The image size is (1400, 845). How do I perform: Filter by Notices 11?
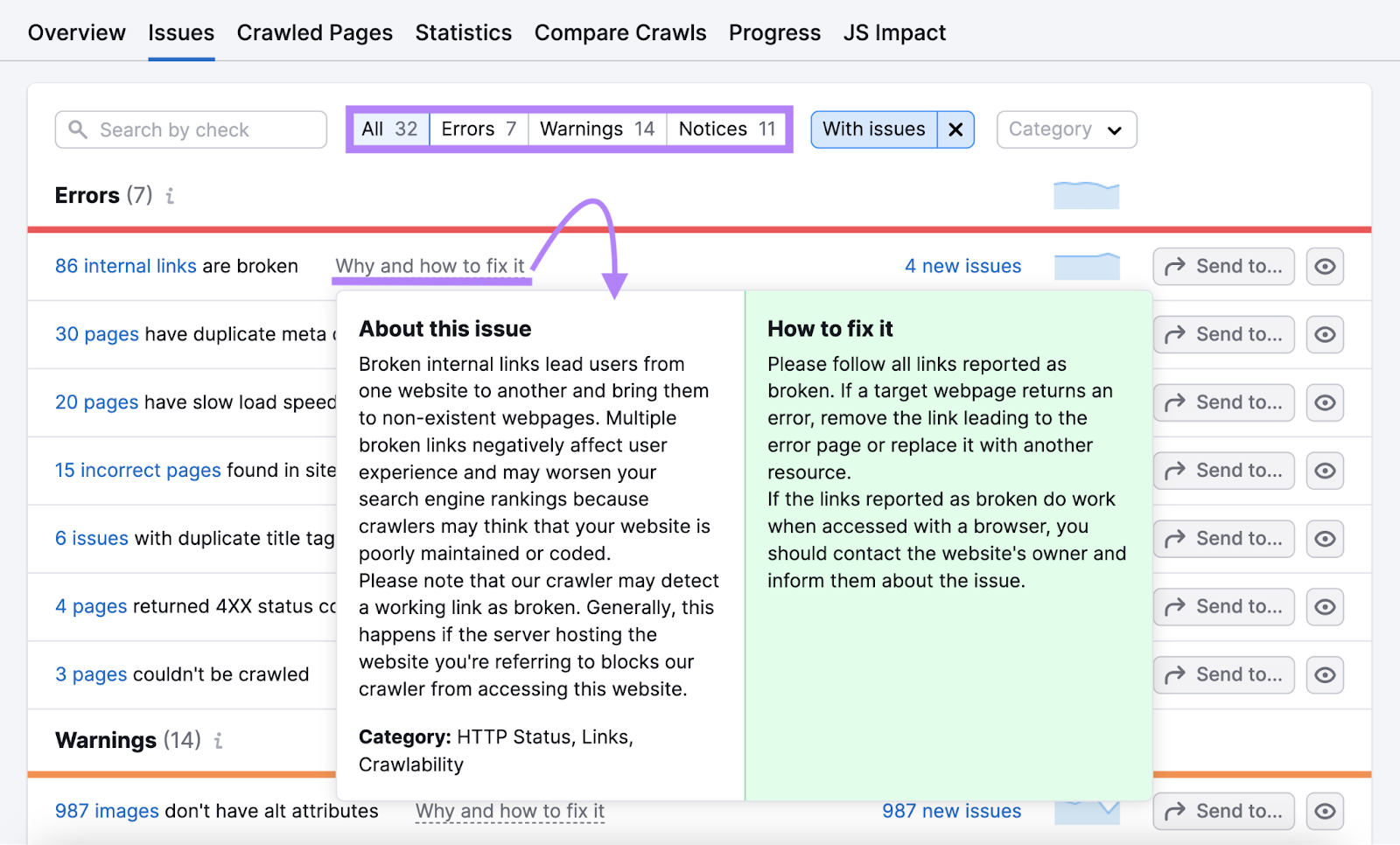pos(727,129)
